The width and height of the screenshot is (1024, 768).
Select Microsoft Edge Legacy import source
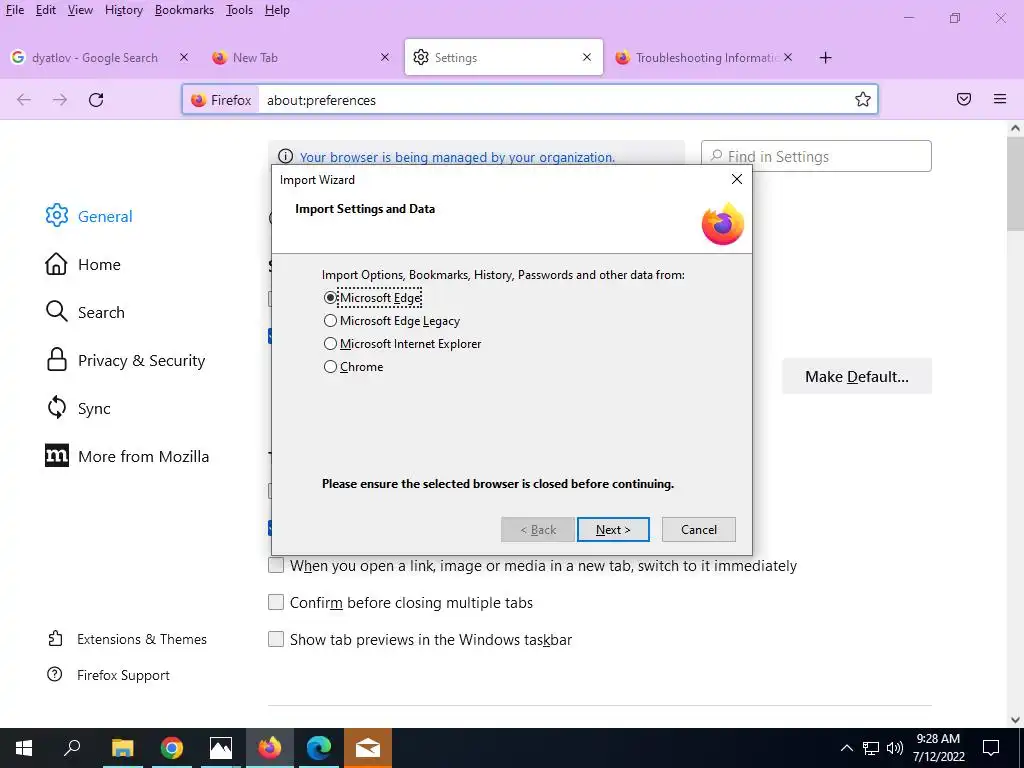pyautogui.click(x=392, y=321)
